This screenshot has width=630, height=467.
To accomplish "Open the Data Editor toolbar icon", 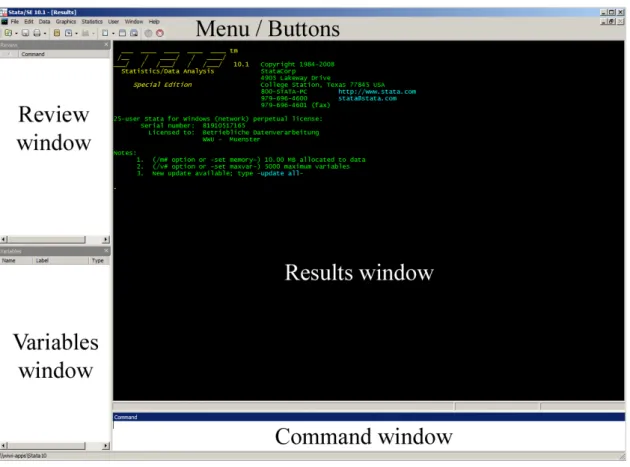I will (x=122, y=33).
